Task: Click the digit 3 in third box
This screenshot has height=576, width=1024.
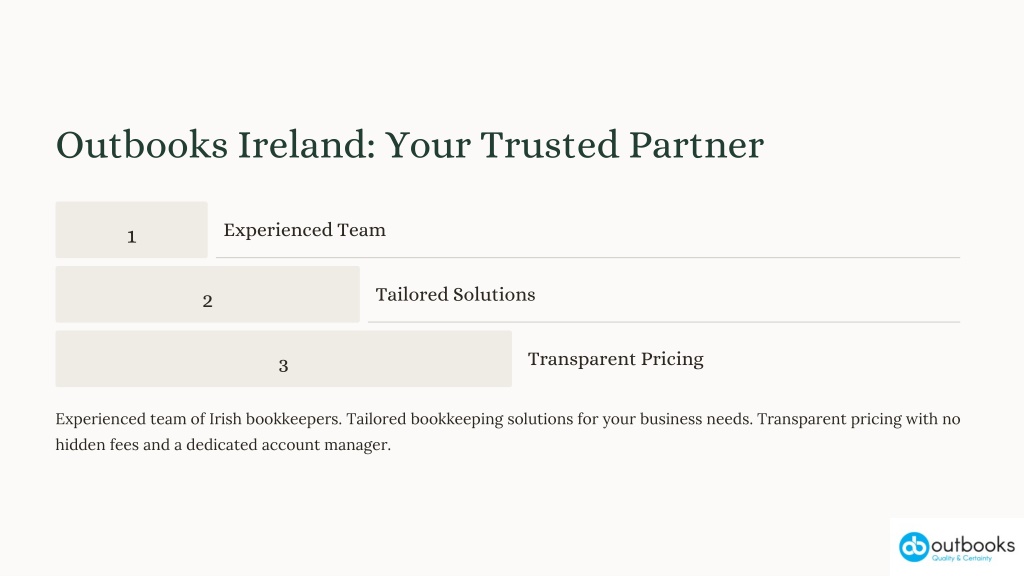Action: (283, 366)
